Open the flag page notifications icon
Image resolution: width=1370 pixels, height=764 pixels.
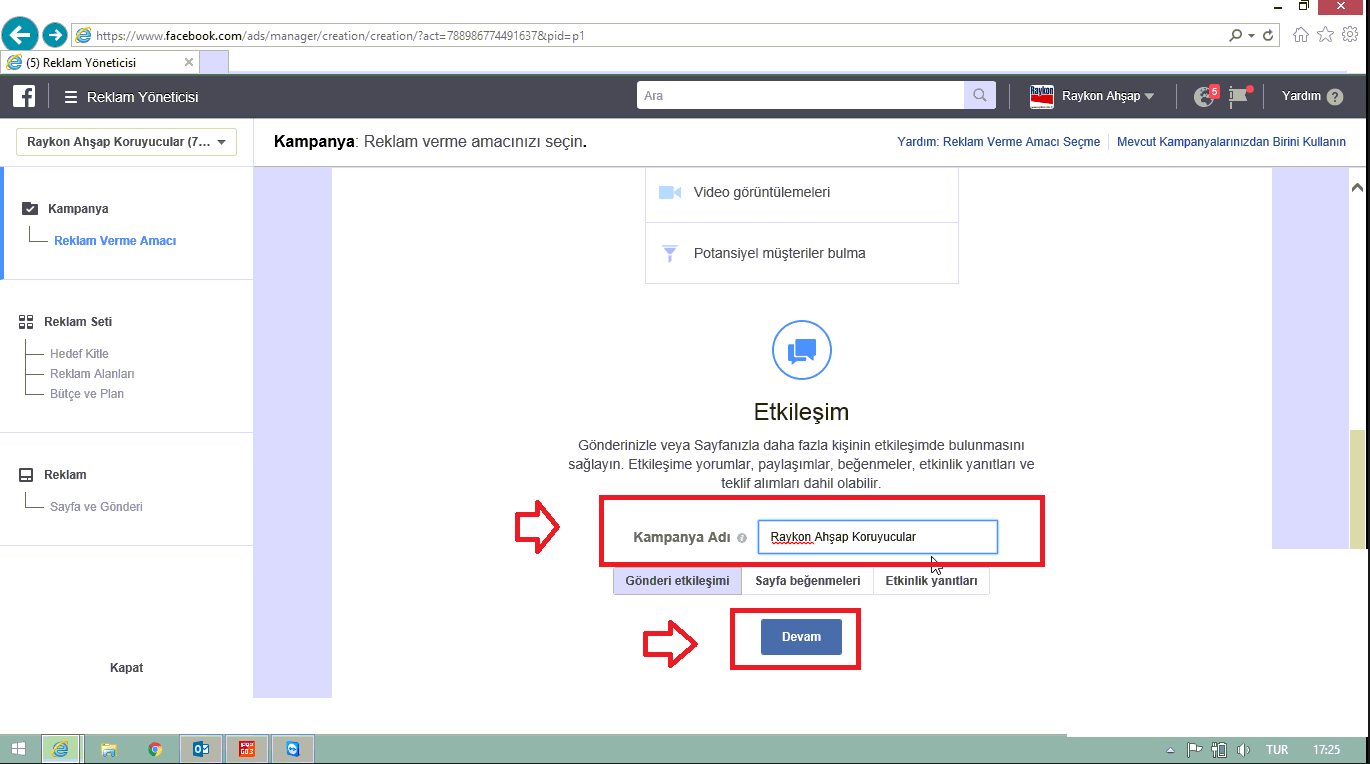coord(1240,96)
